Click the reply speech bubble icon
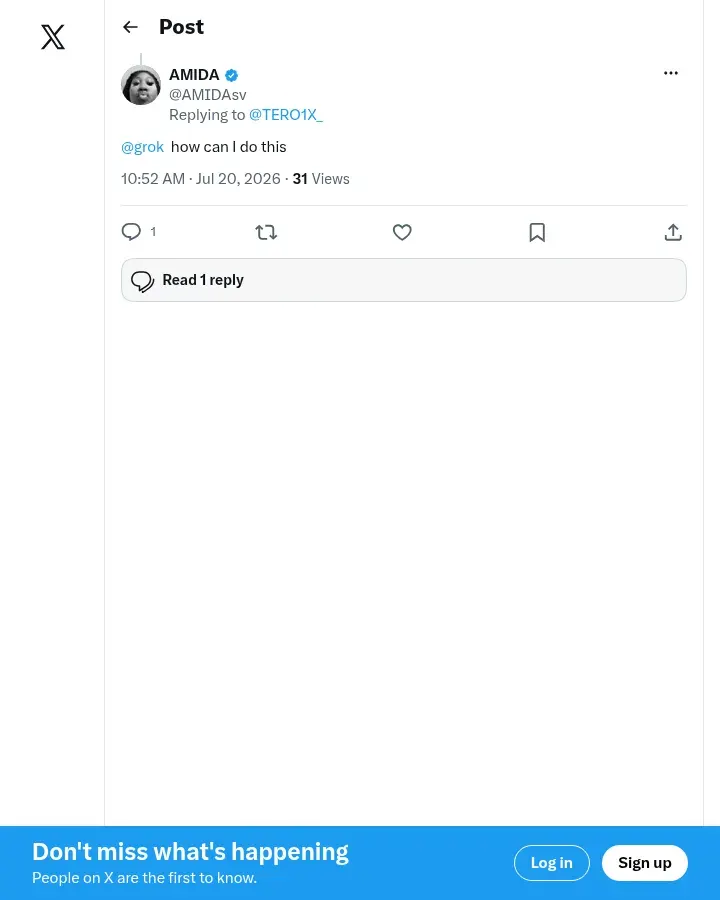720x900 pixels. pos(131,232)
